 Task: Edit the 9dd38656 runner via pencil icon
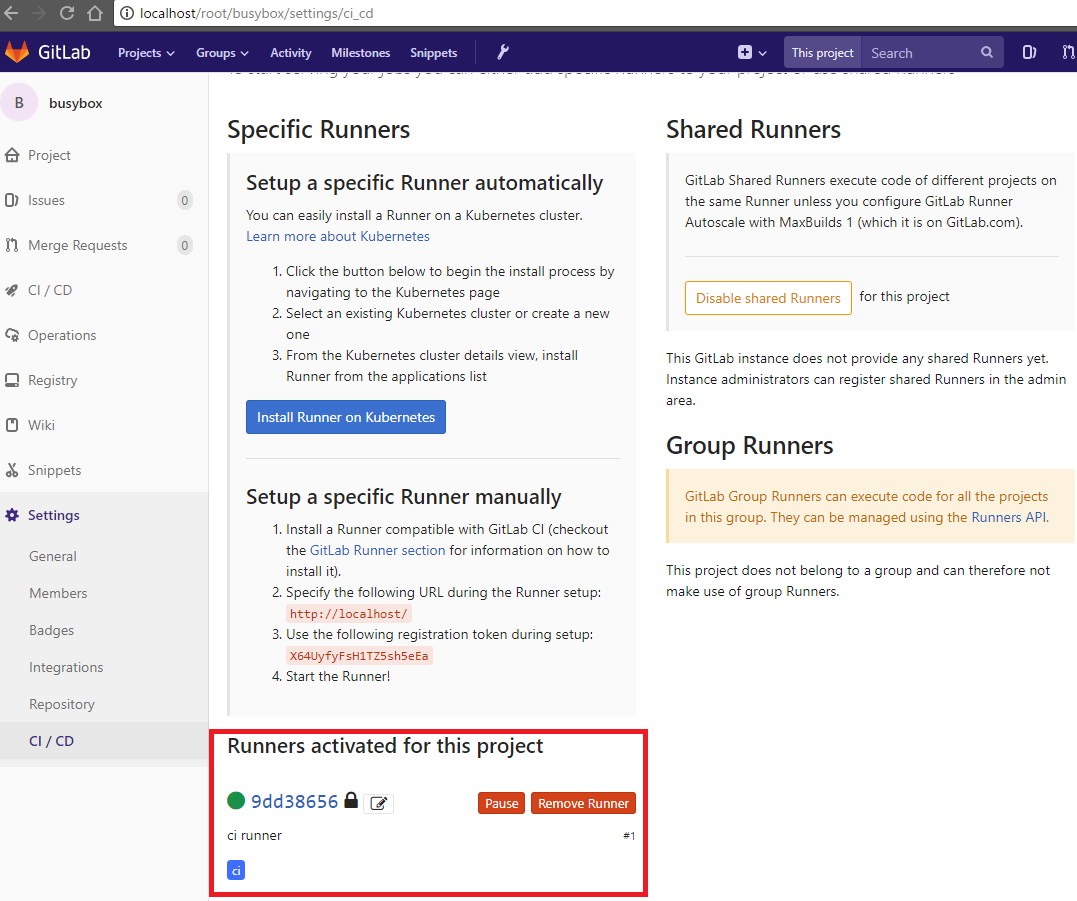378,803
